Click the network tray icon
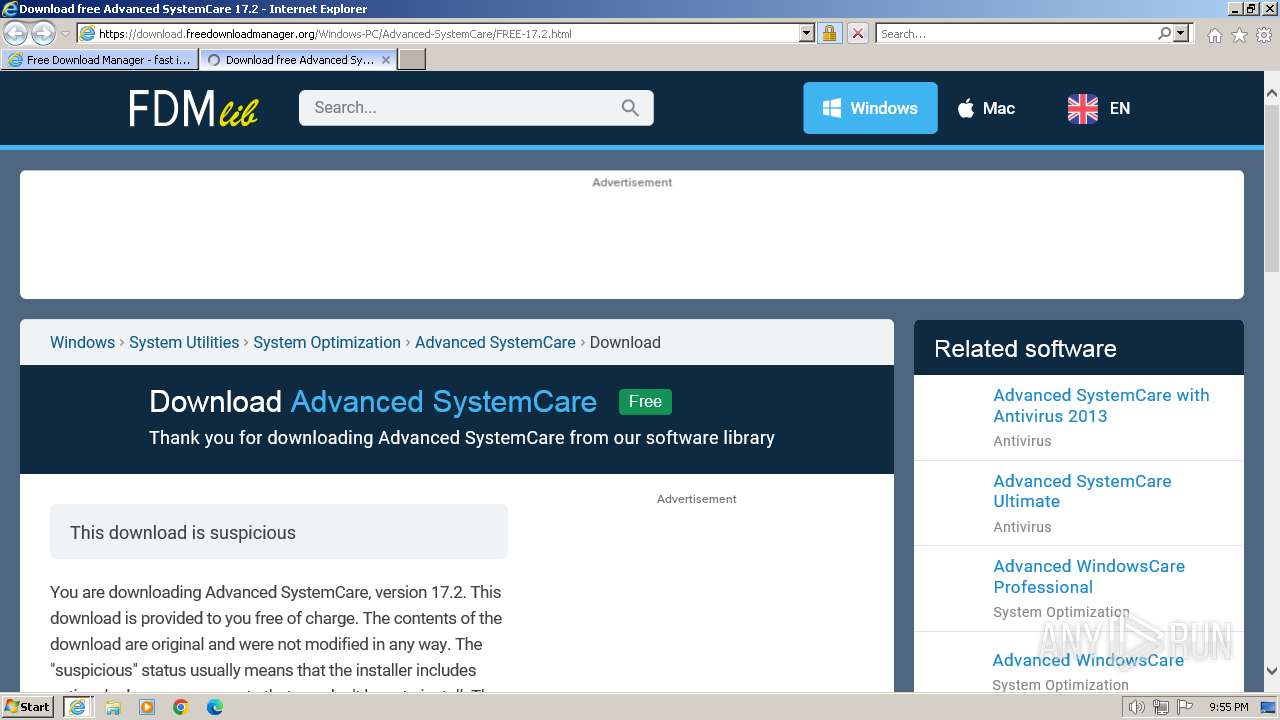This screenshot has width=1280, height=720. (x=1161, y=707)
